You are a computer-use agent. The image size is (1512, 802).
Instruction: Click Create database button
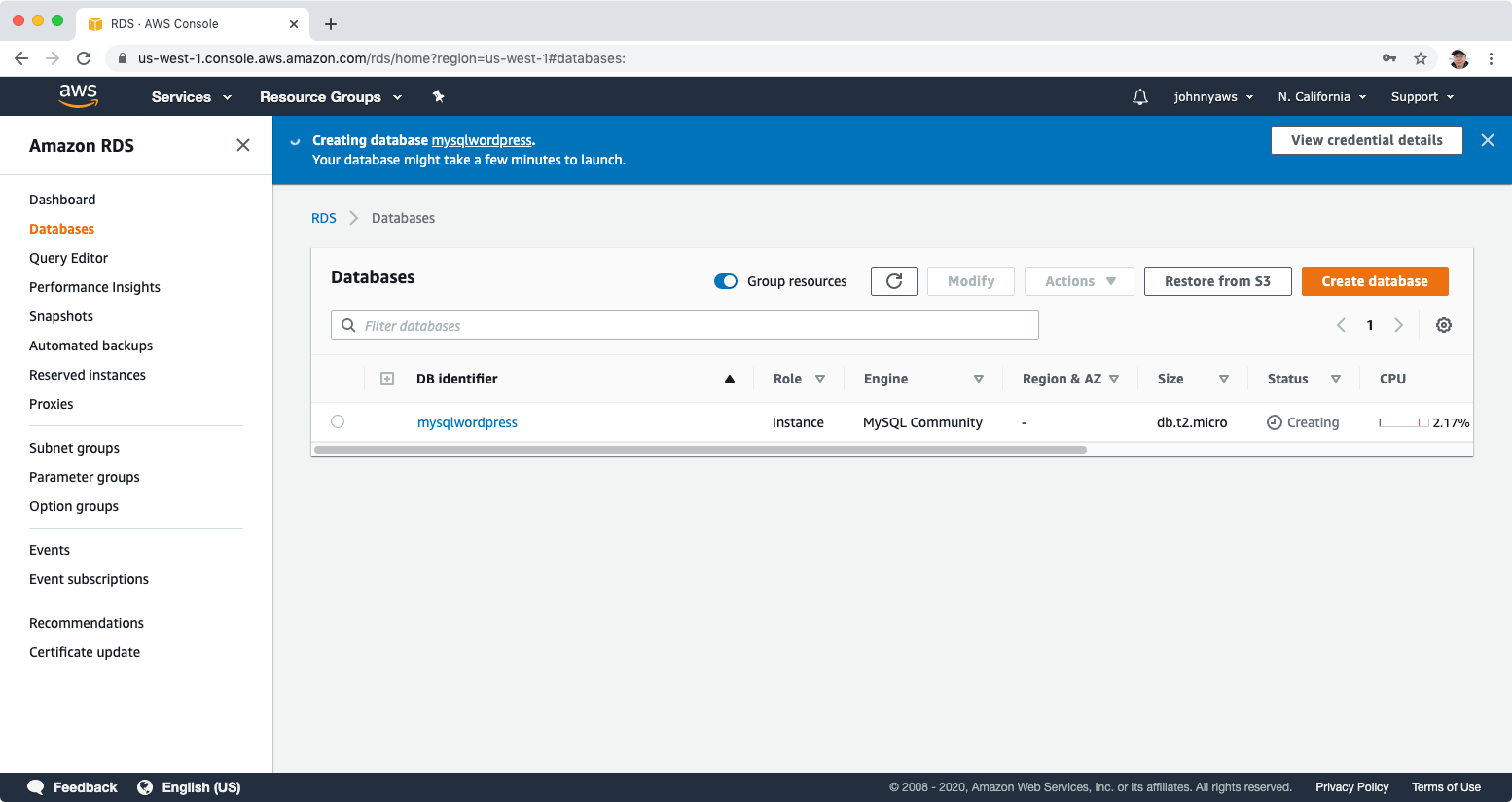click(1375, 281)
